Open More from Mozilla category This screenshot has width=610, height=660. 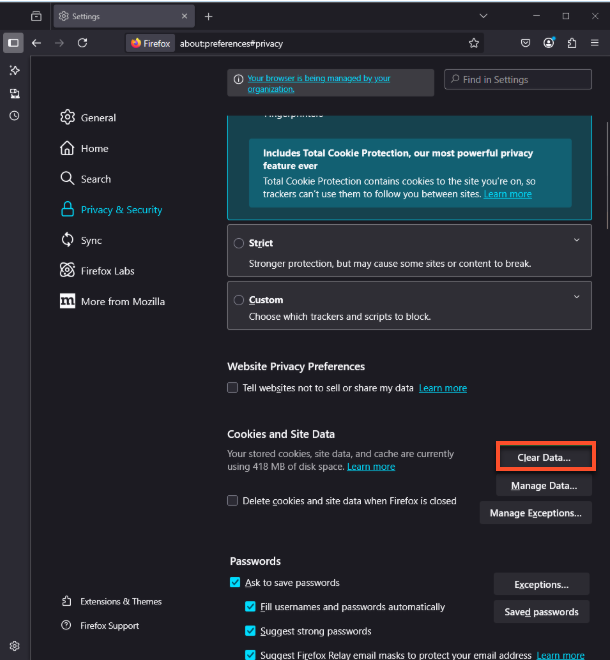(112, 301)
